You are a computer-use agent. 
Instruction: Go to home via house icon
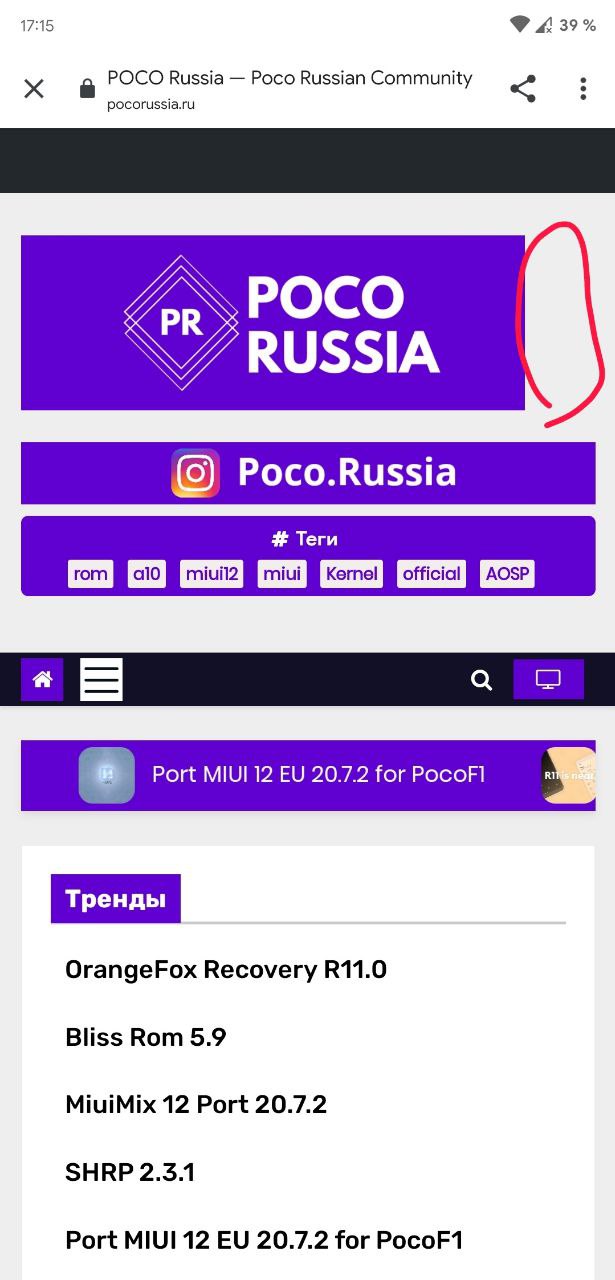(x=42, y=679)
